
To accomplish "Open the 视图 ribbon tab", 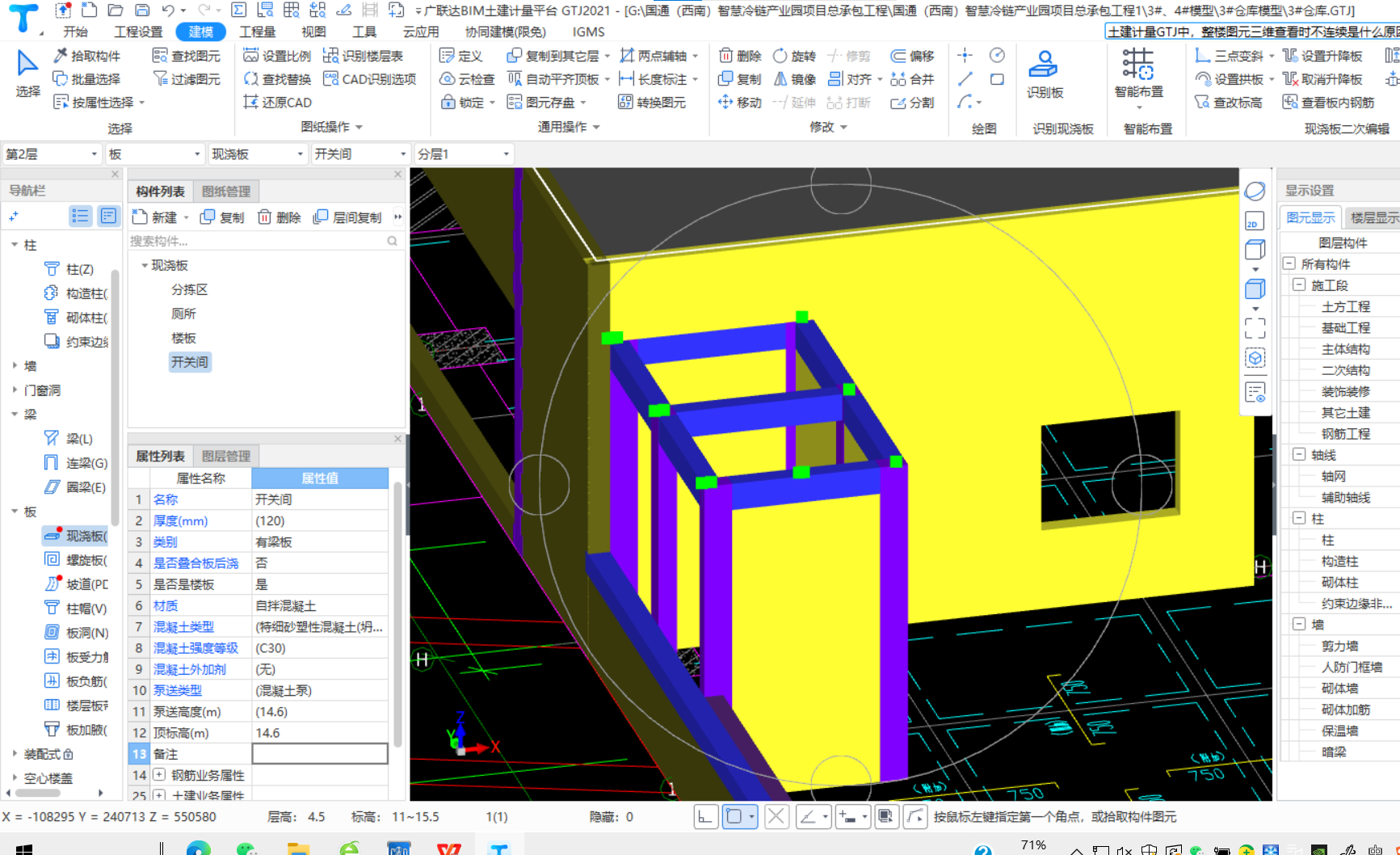I will 313,32.
